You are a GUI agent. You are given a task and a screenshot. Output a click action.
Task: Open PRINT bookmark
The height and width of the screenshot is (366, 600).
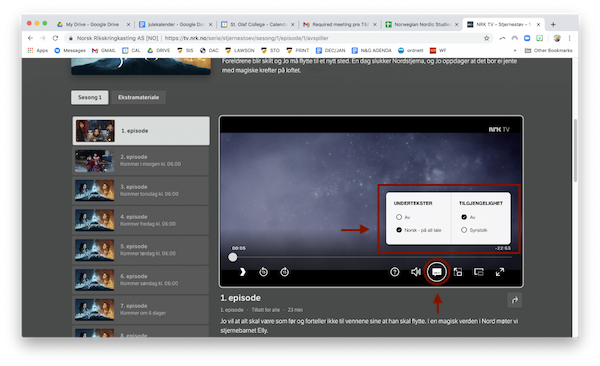click(x=298, y=50)
